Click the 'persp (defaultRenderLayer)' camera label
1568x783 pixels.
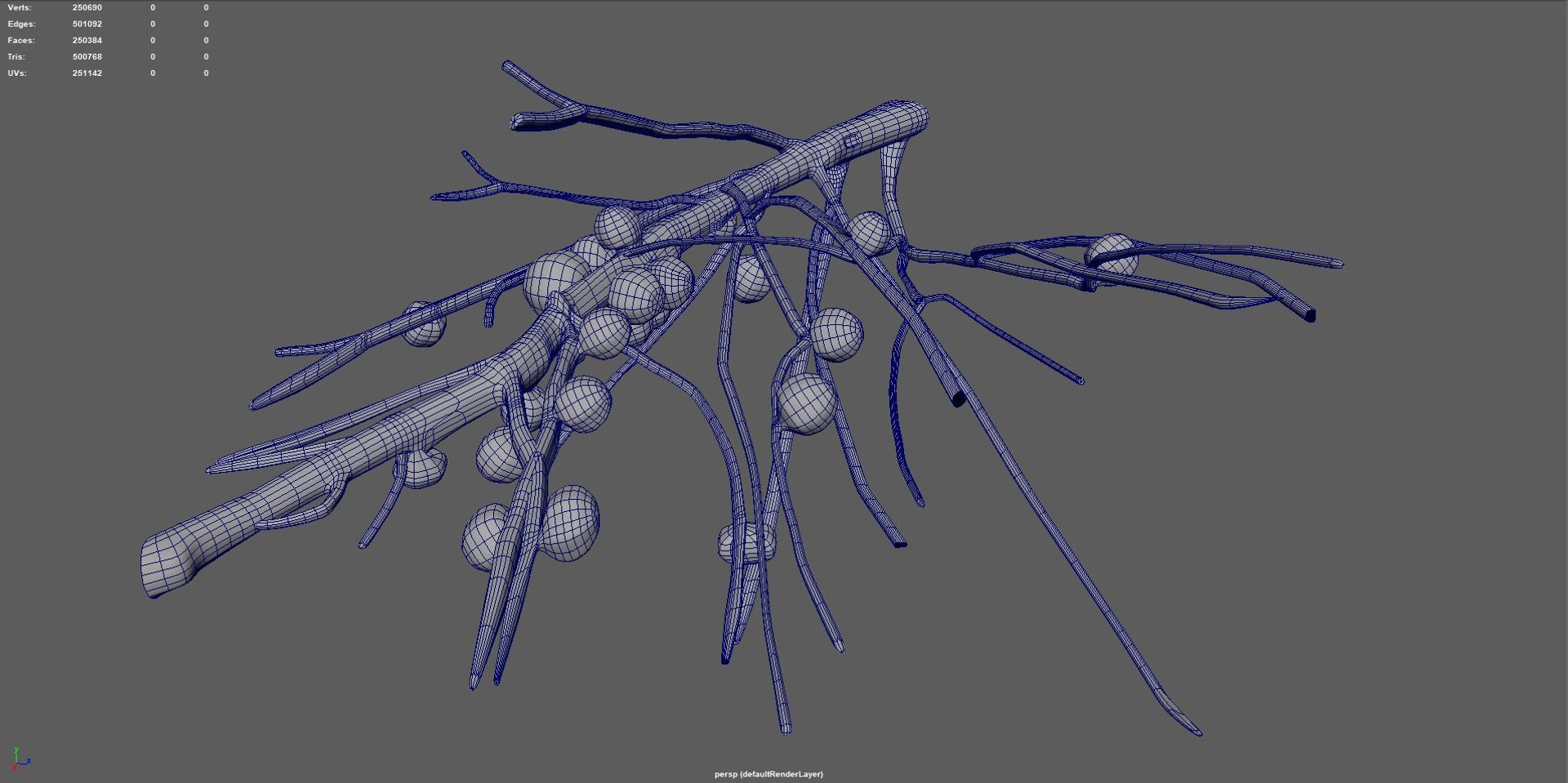pyautogui.click(x=768, y=774)
